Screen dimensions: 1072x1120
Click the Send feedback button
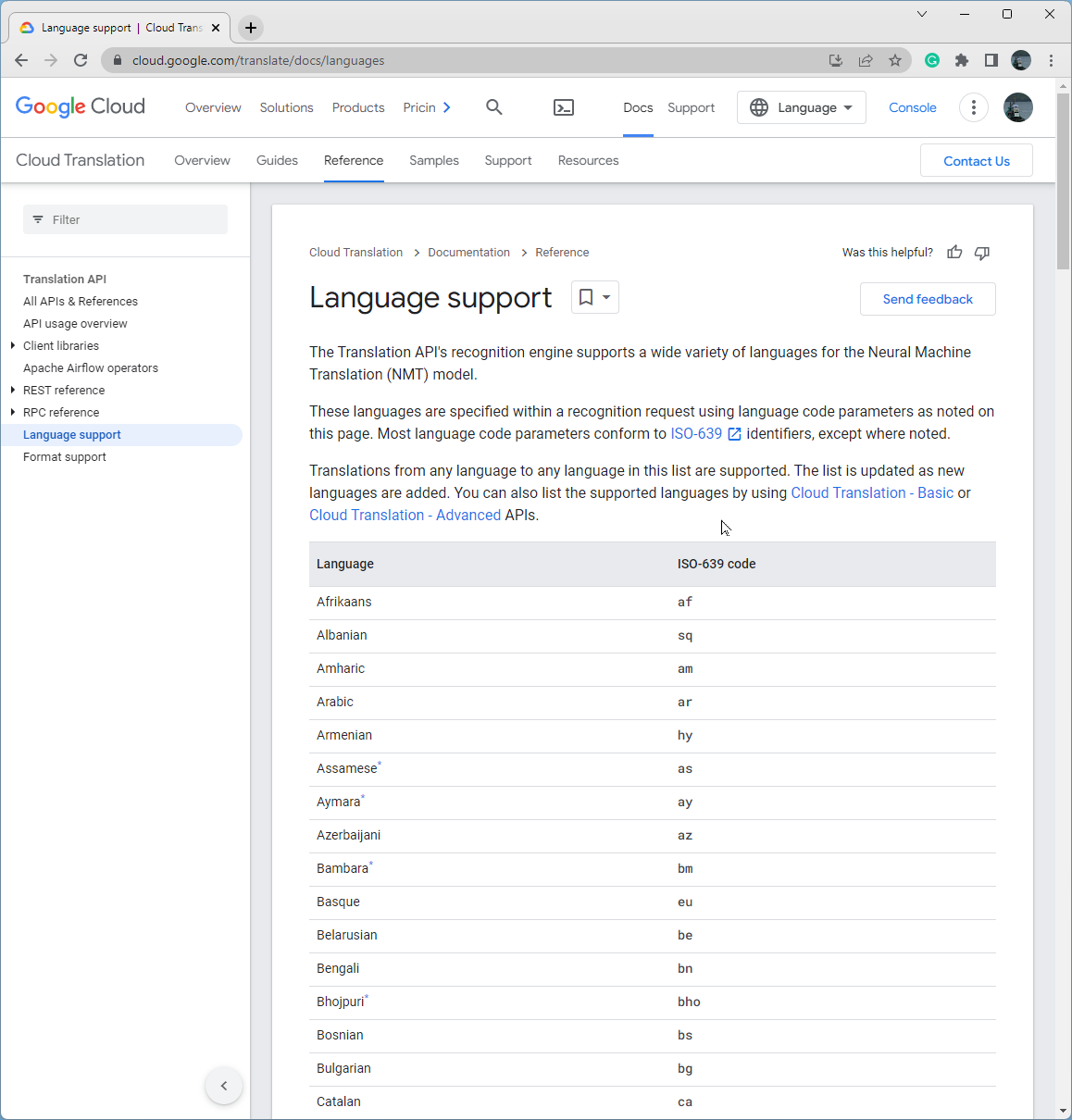pyautogui.click(x=927, y=299)
